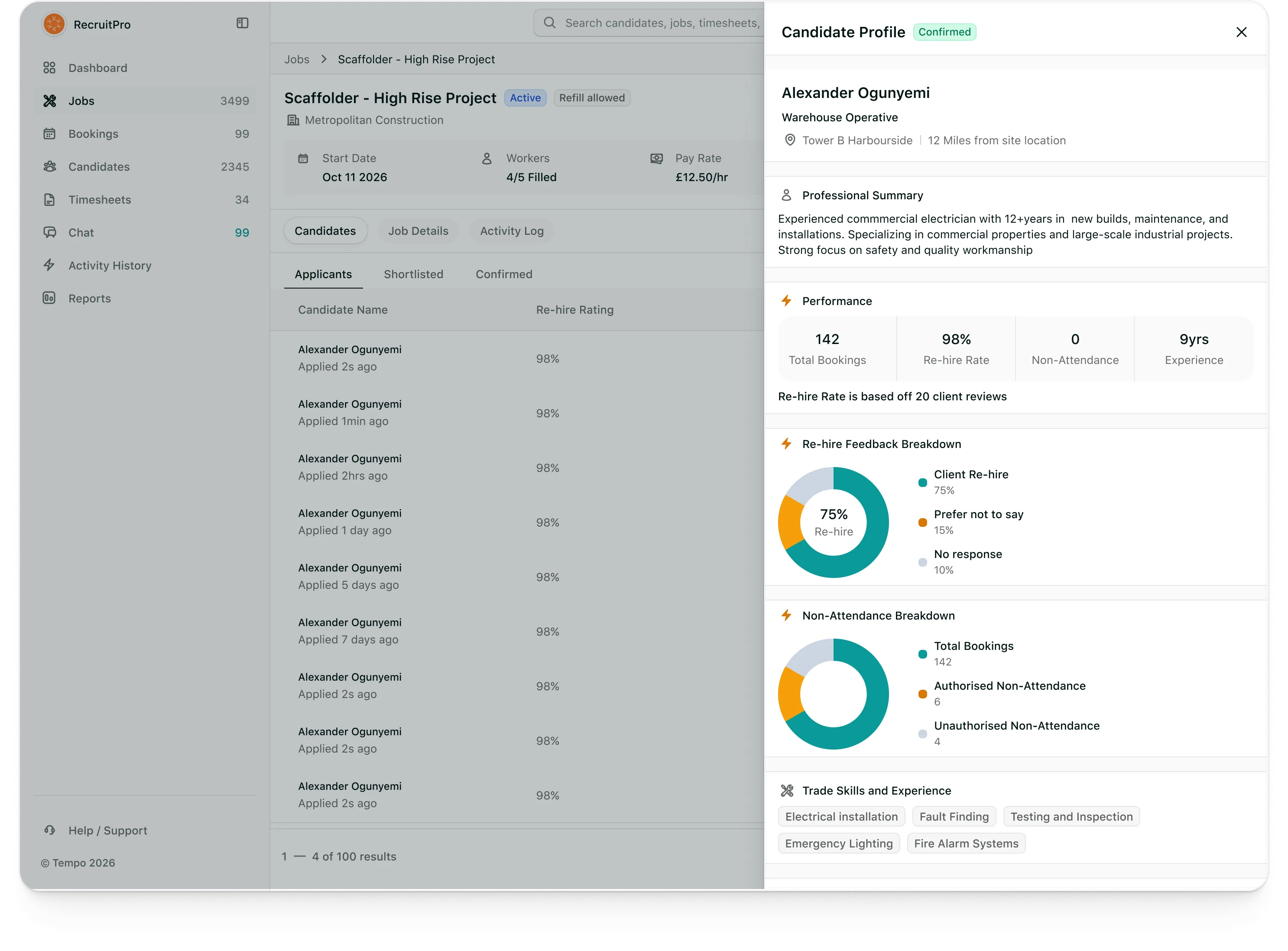Open the Bookings menu item
The image size is (1288, 951).
point(145,133)
